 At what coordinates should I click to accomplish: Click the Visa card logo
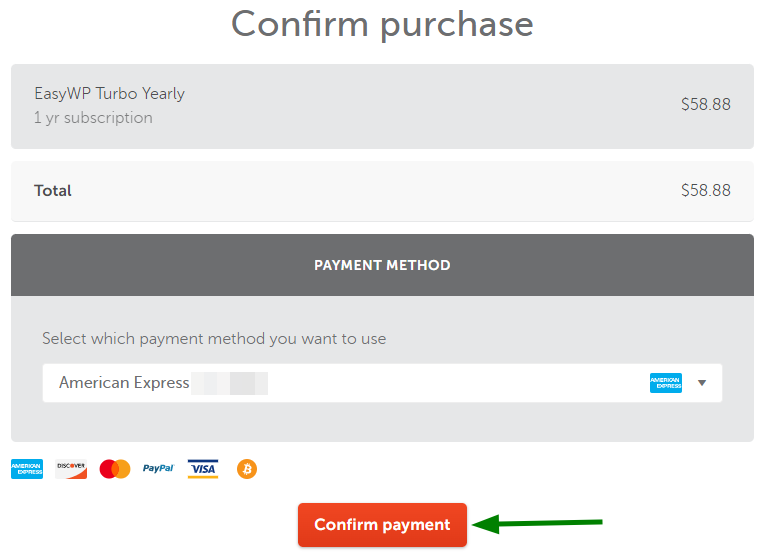(x=203, y=469)
